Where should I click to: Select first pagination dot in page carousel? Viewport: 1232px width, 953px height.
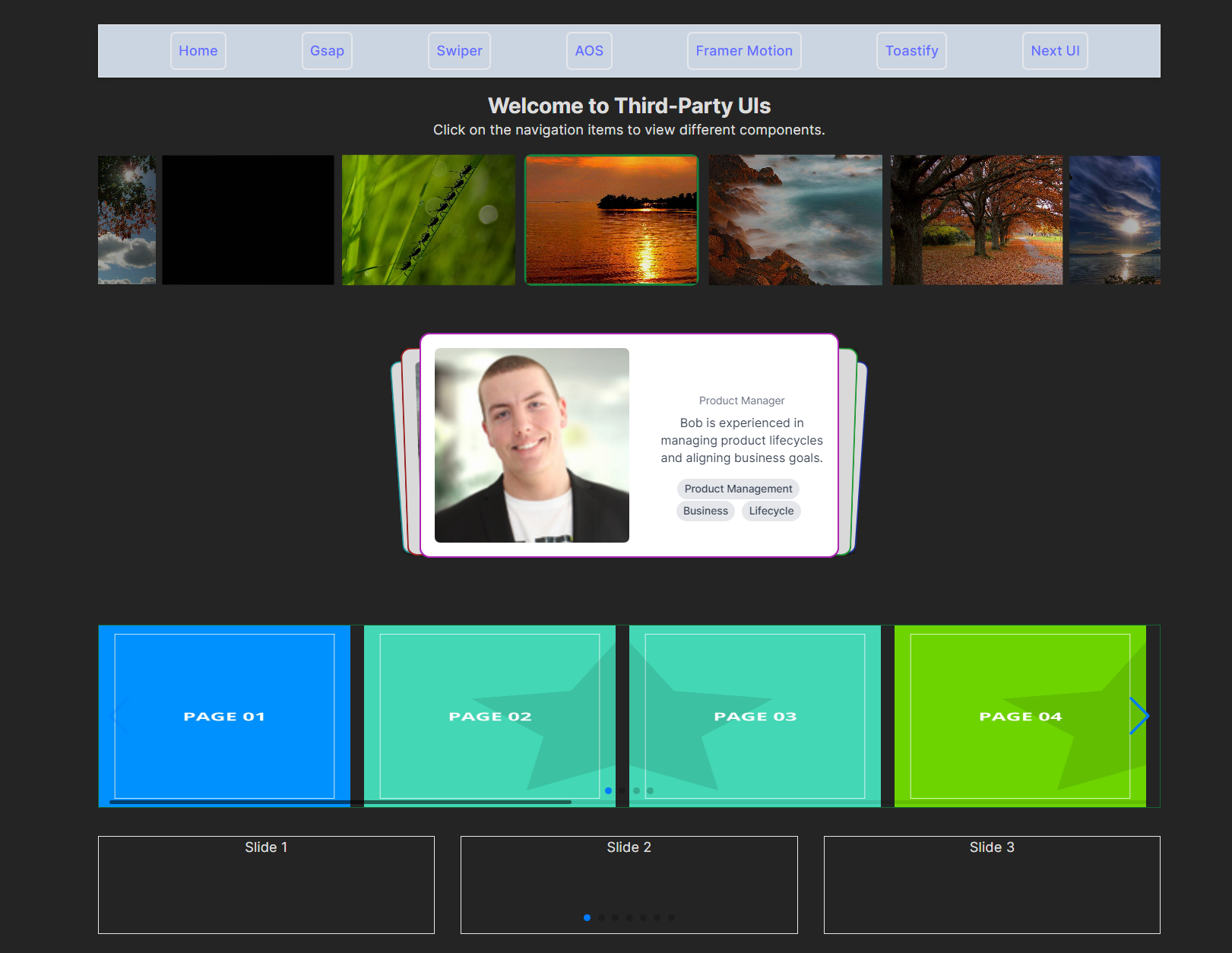pos(608,791)
